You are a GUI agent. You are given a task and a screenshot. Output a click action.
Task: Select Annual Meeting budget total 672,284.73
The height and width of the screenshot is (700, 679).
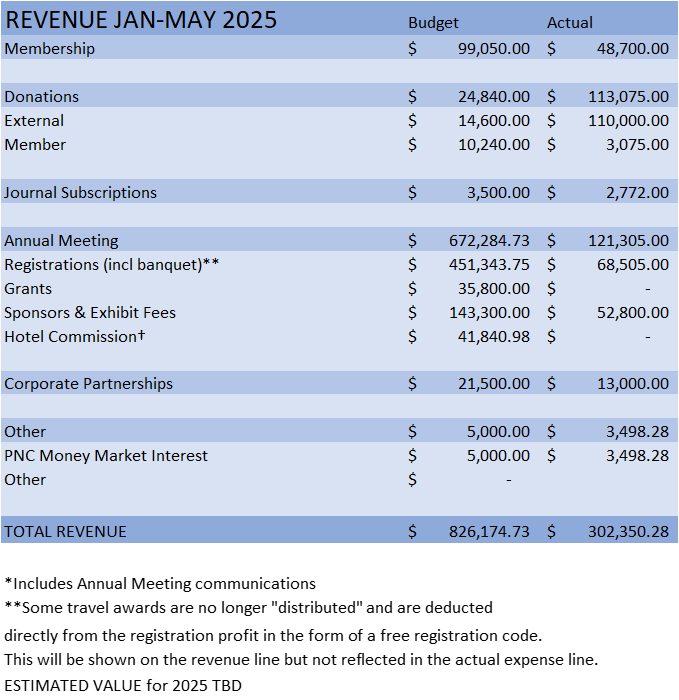[x=489, y=240]
